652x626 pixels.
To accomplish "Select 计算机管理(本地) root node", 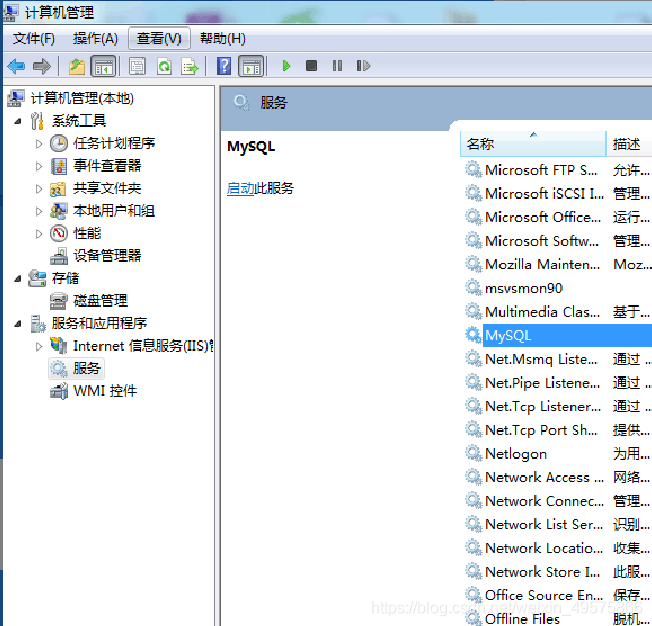I will pos(82,99).
